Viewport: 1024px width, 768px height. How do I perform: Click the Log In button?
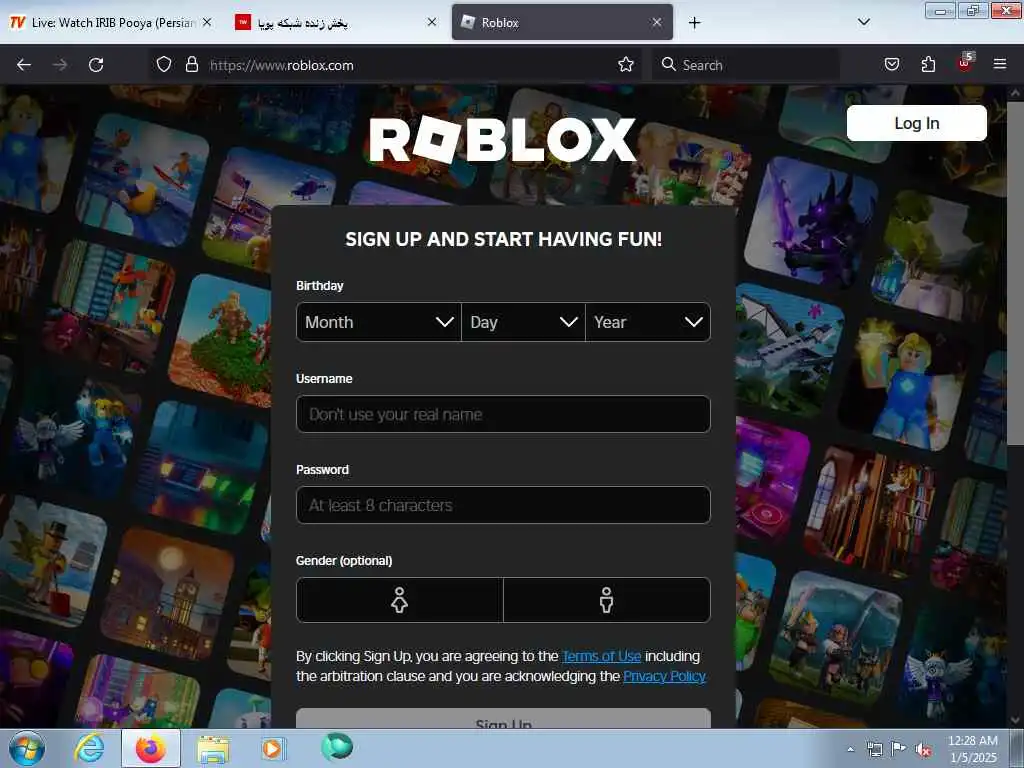(x=916, y=123)
